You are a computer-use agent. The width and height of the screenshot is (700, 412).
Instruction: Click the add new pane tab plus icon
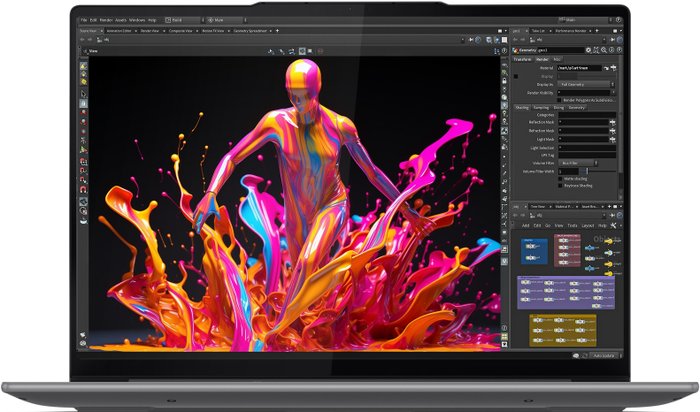277,30
